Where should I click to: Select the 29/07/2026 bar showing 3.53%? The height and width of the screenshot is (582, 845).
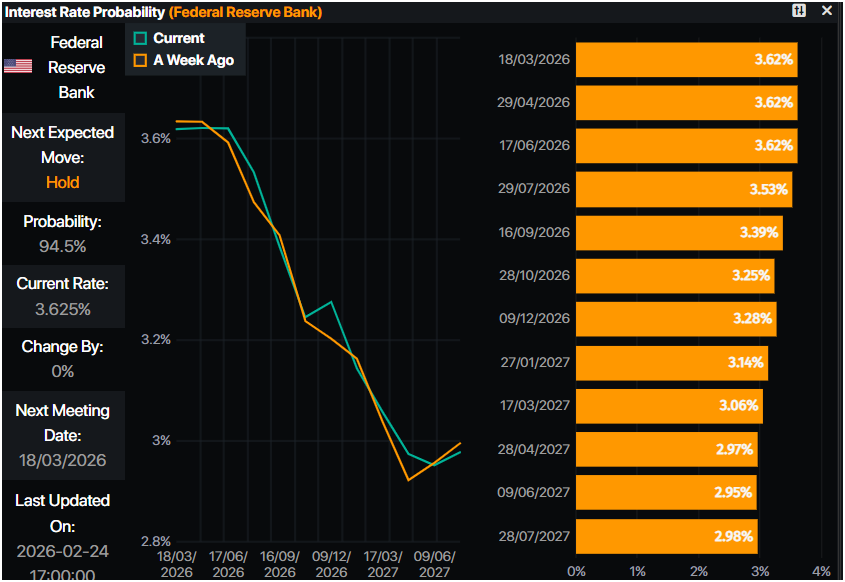pyautogui.click(x=683, y=189)
